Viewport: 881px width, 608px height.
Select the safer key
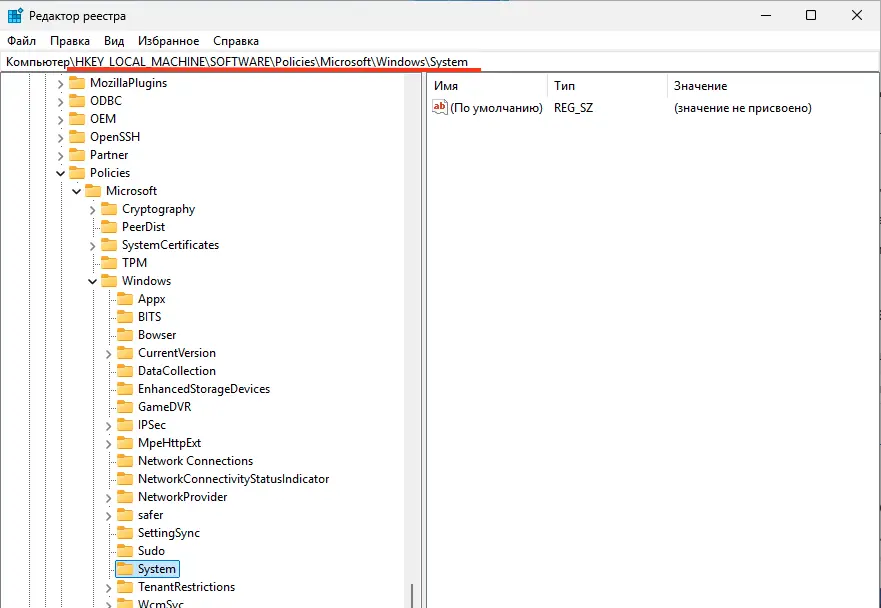[x=151, y=515]
